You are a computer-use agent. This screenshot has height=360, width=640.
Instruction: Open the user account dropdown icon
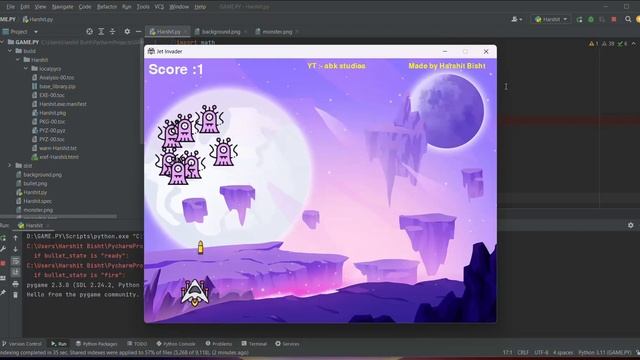coord(516,19)
